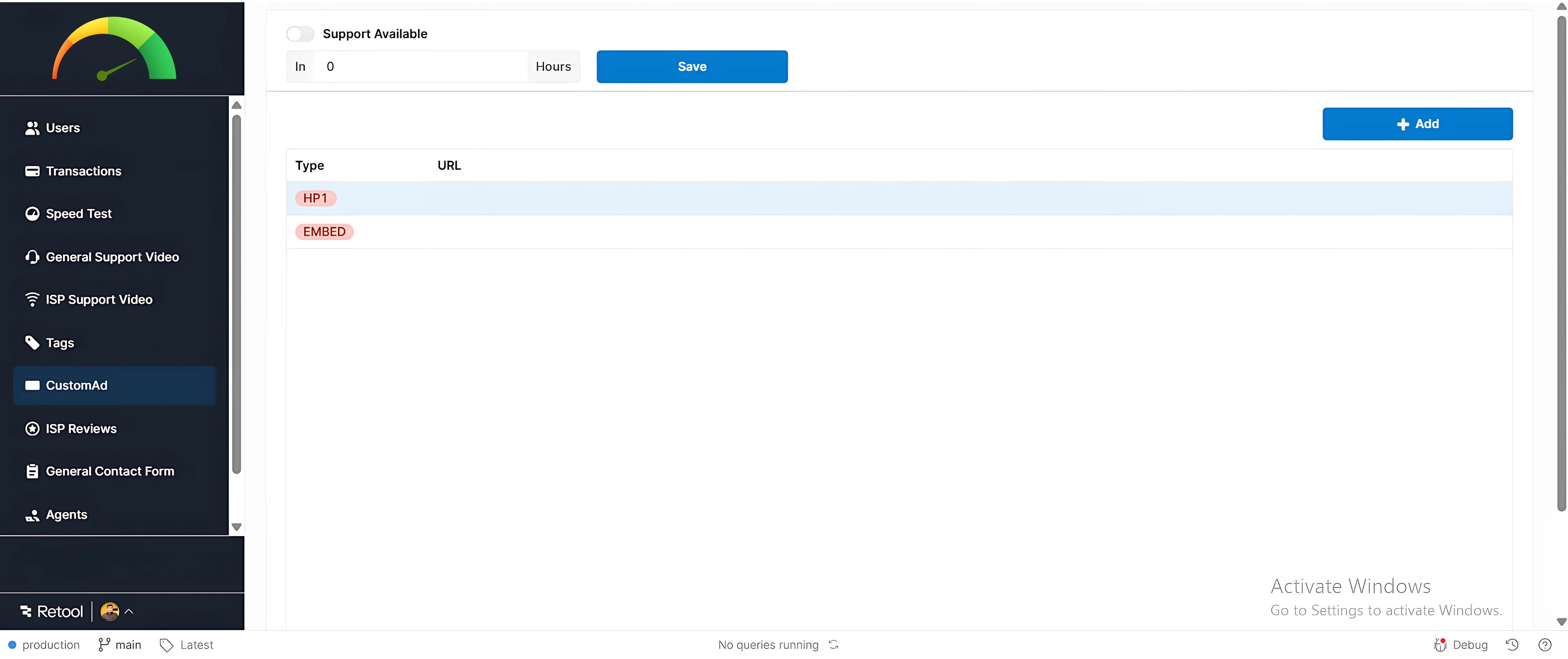Image resolution: width=1568 pixels, height=659 pixels.
Task: Open the production environment selector
Action: tap(44, 645)
